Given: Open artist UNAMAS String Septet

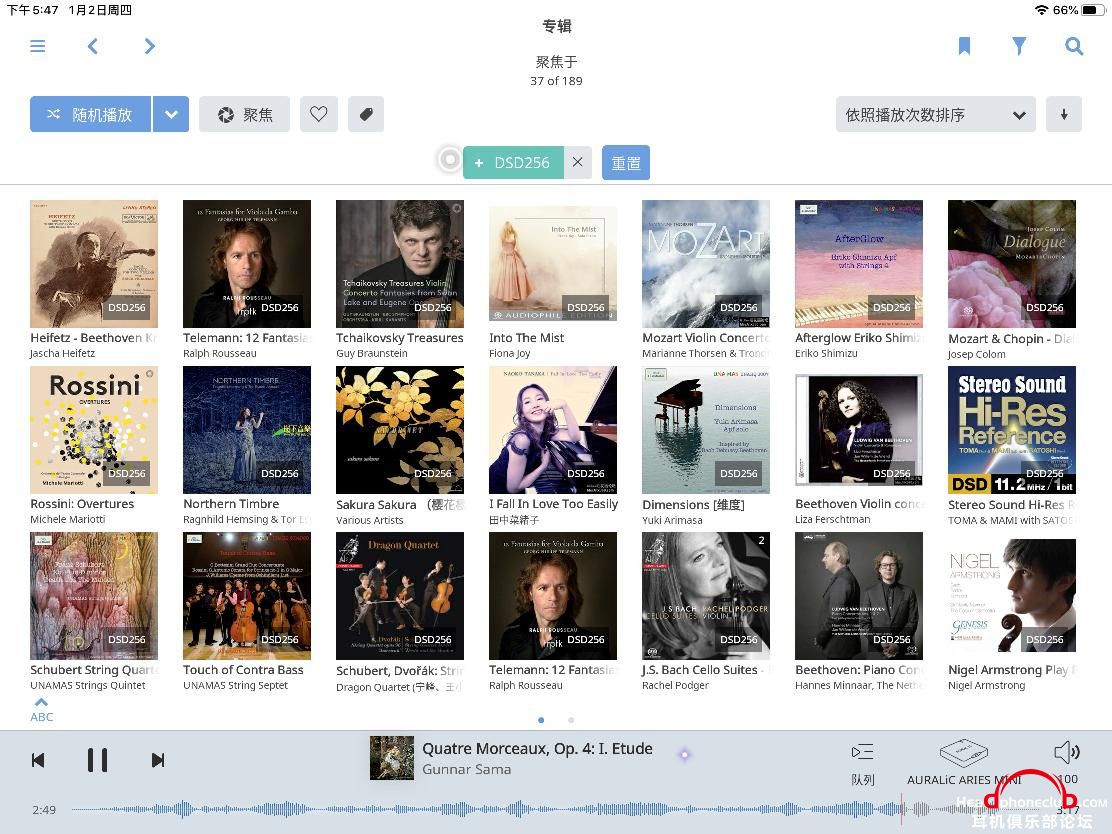Looking at the screenshot, I should (235, 685).
